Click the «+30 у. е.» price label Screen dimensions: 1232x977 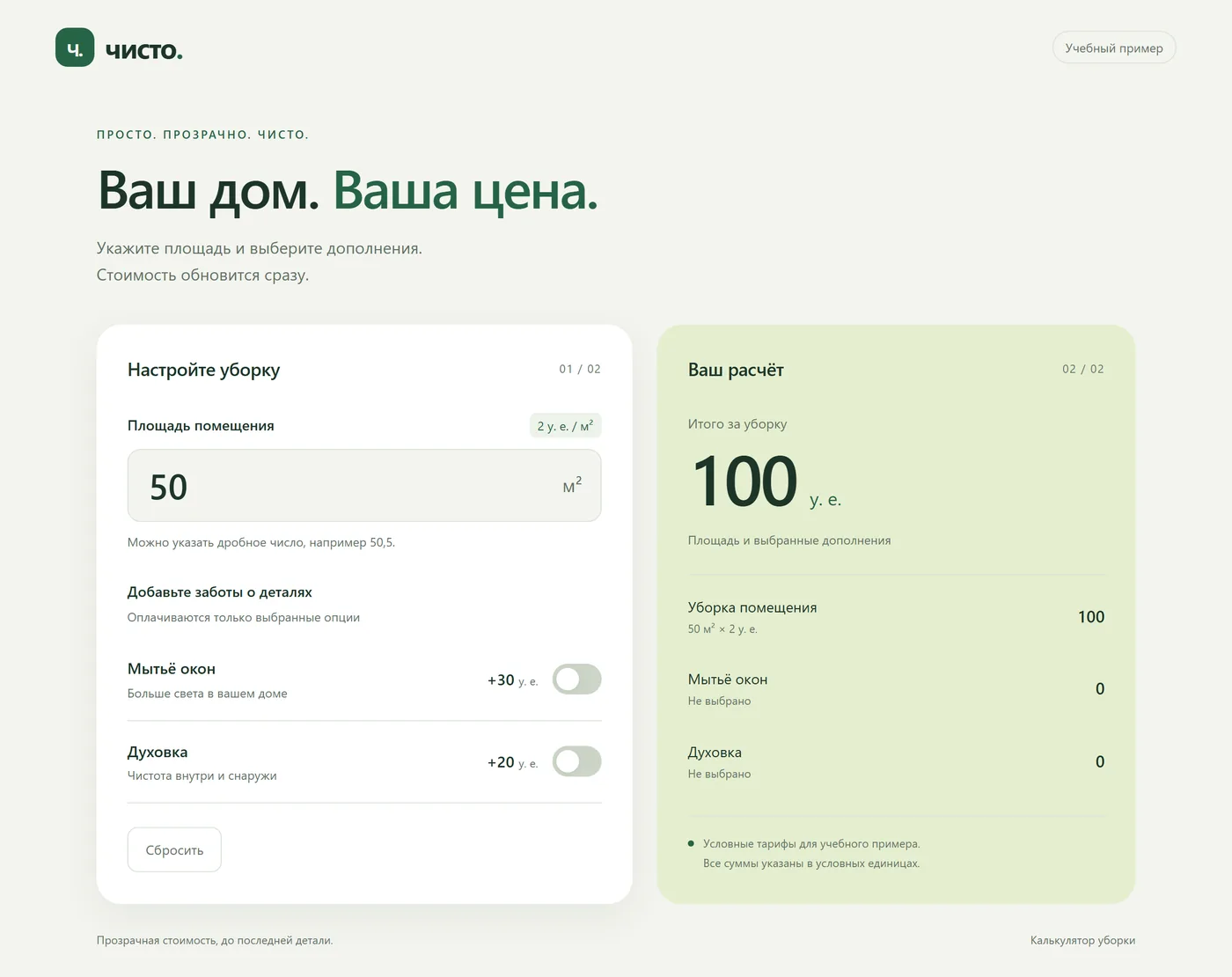tap(512, 680)
